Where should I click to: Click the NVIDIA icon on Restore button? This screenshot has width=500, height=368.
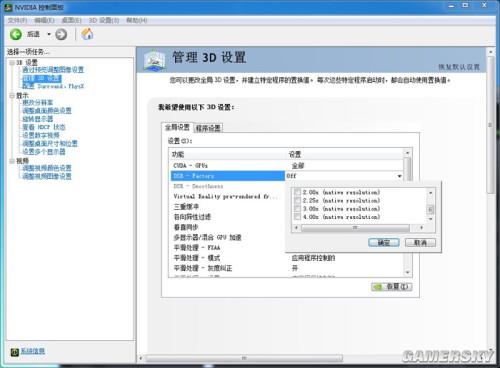[378, 287]
